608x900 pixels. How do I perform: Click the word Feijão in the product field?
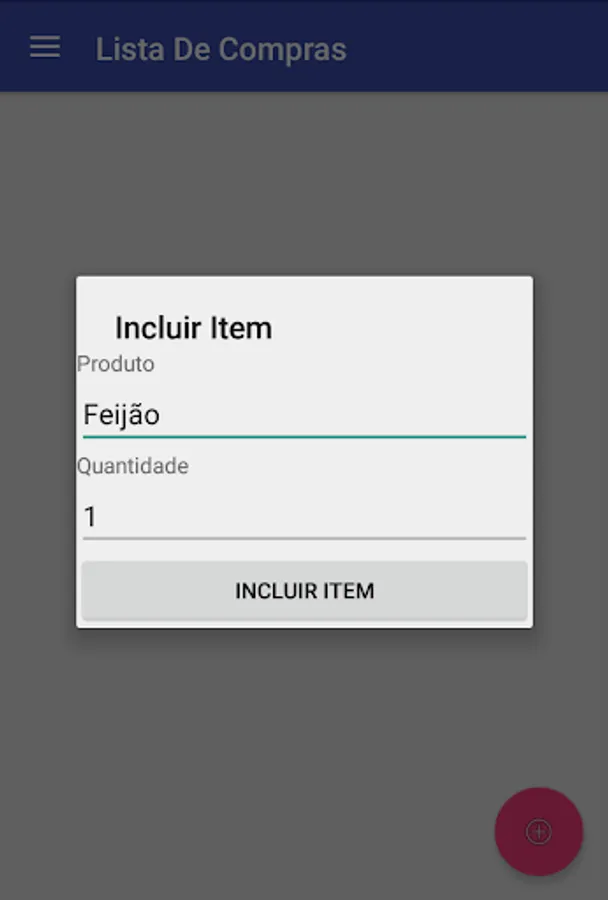(x=121, y=415)
